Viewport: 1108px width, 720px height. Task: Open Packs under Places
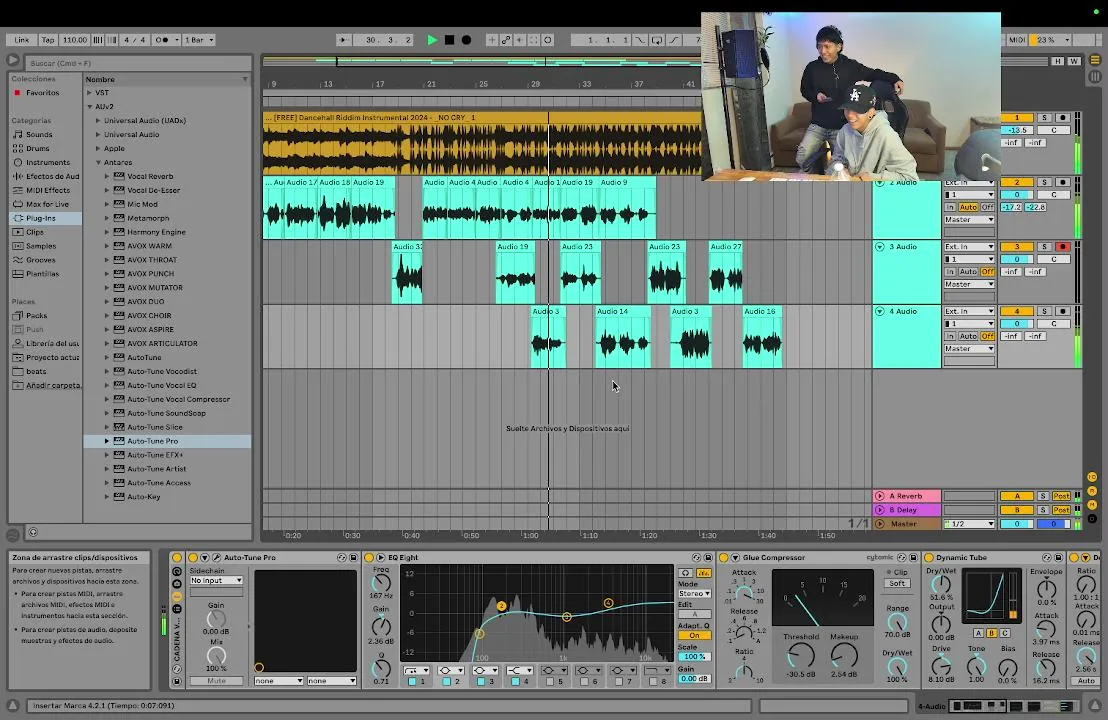(x=36, y=316)
